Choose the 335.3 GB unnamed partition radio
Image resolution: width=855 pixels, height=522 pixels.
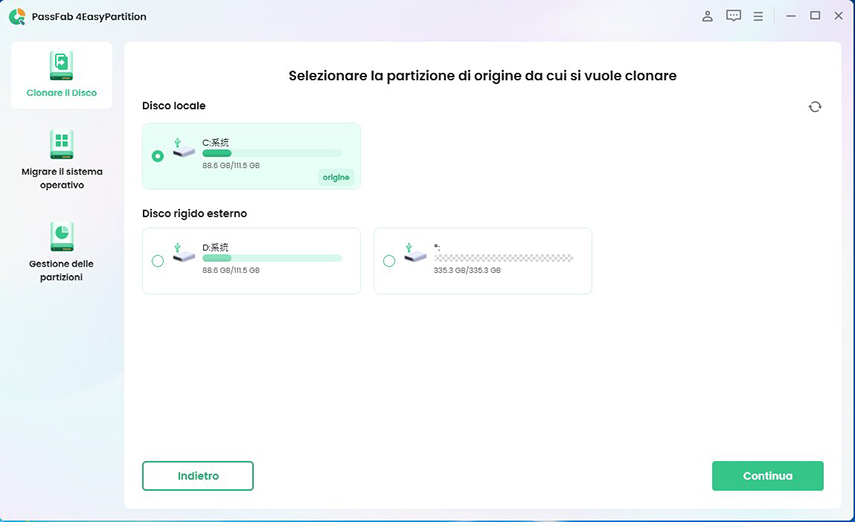coord(389,261)
